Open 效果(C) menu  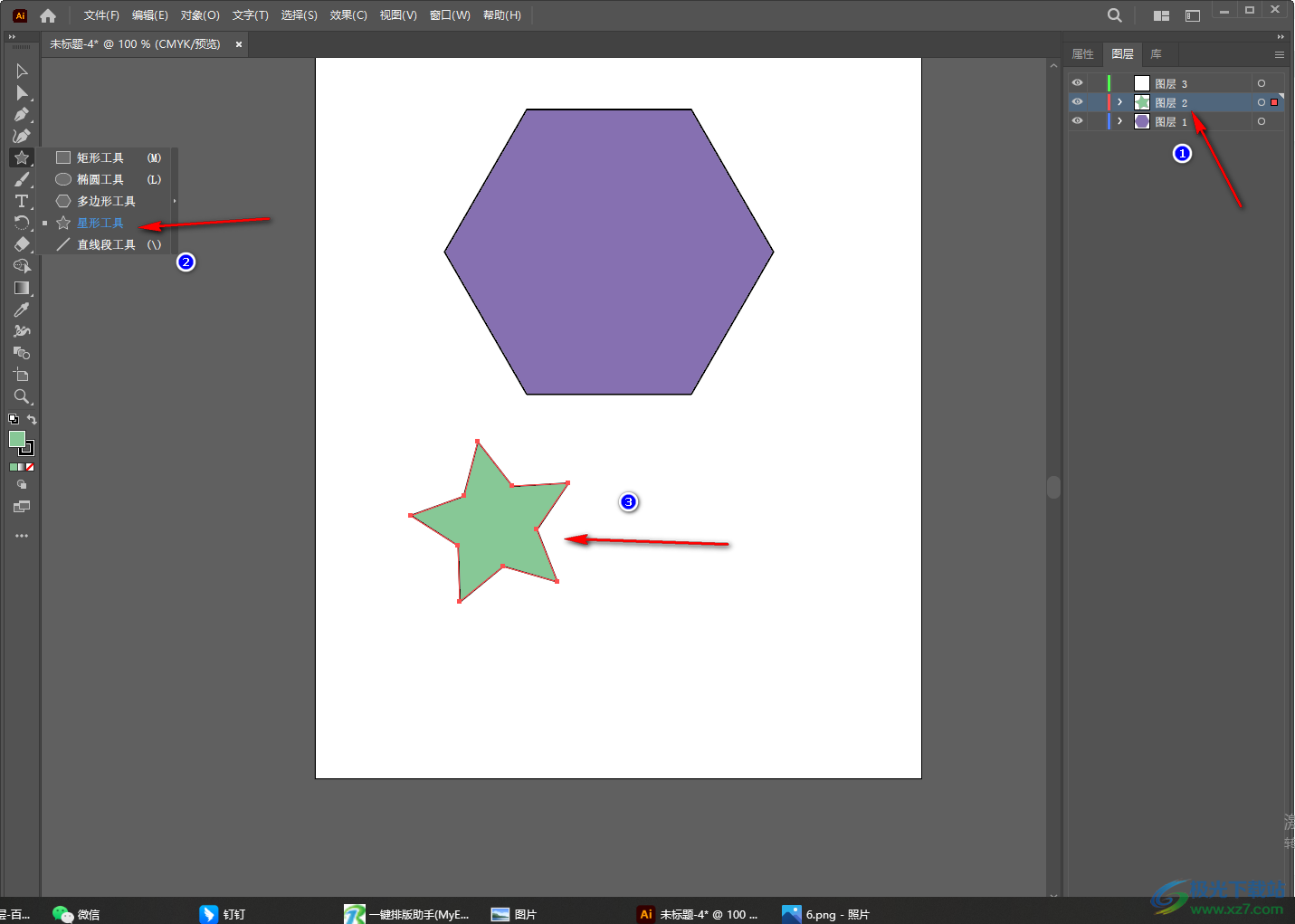(348, 15)
